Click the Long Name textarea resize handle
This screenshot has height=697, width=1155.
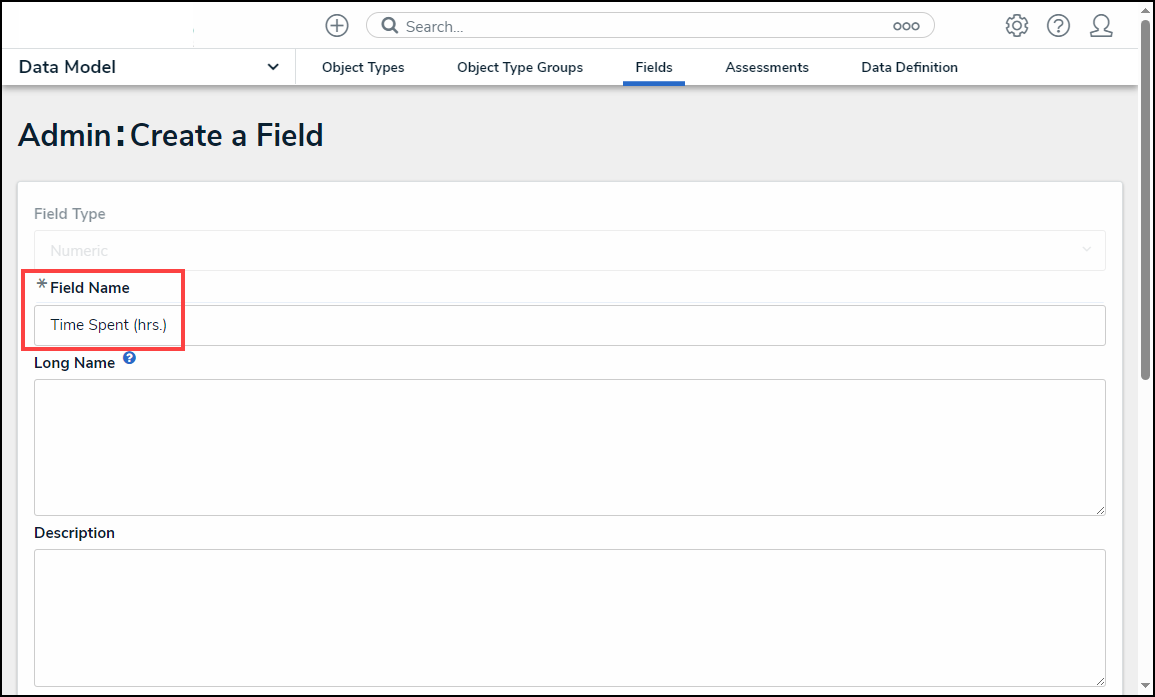click(1100, 510)
